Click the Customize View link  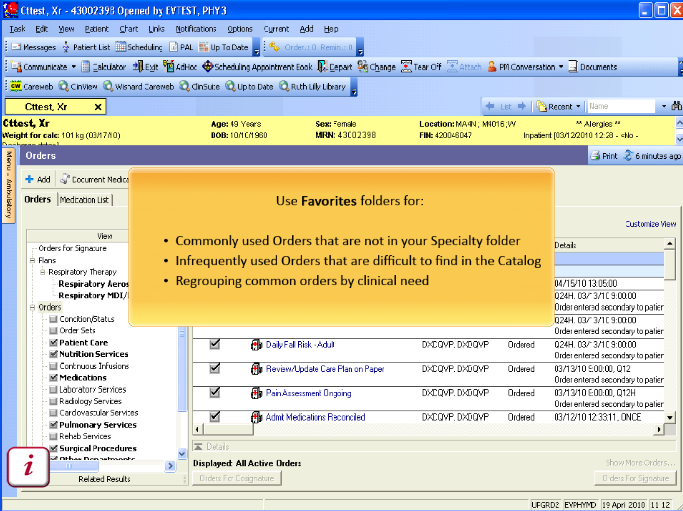650,224
